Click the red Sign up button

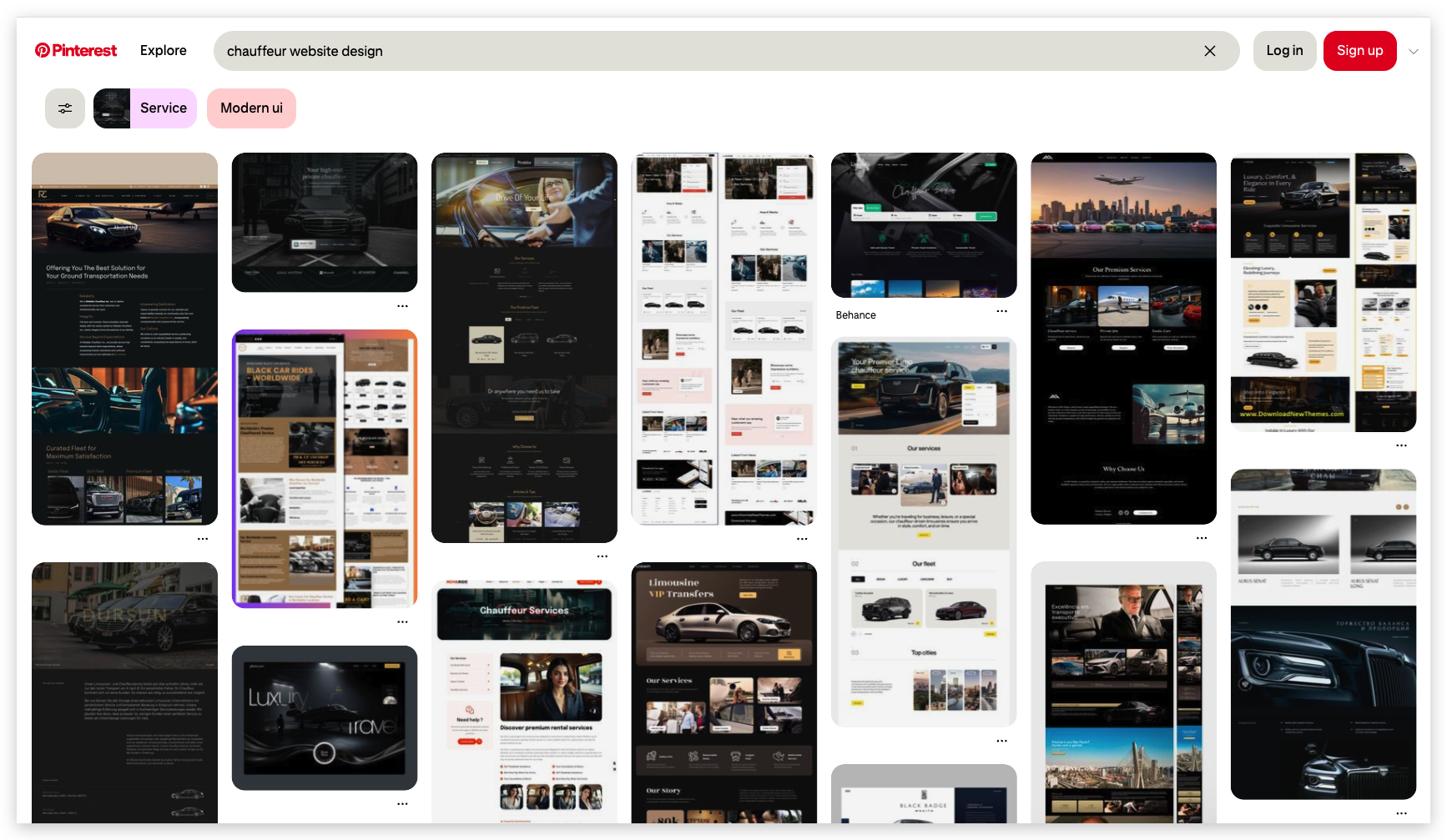tap(1359, 51)
